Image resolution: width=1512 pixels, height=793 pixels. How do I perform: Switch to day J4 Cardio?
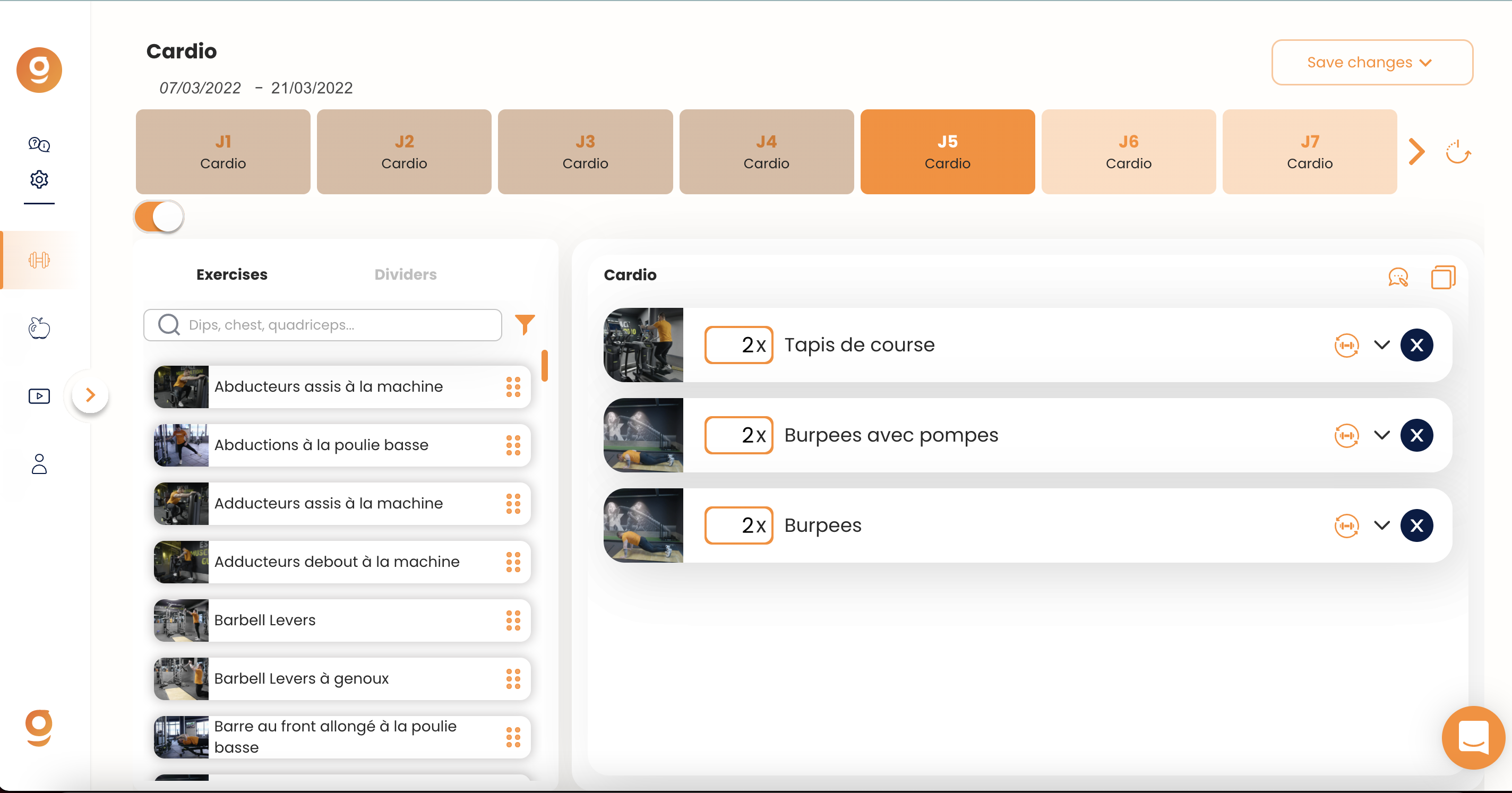767,151
